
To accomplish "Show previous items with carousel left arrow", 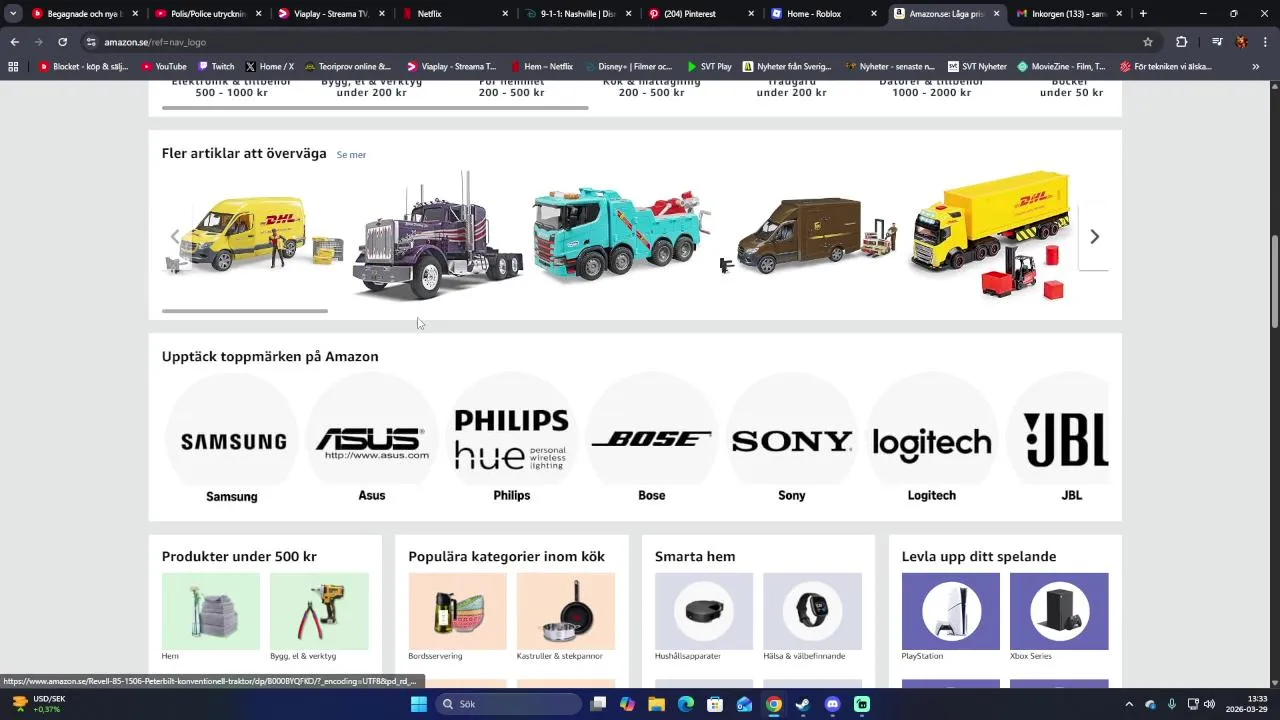I will coord(175,237).
